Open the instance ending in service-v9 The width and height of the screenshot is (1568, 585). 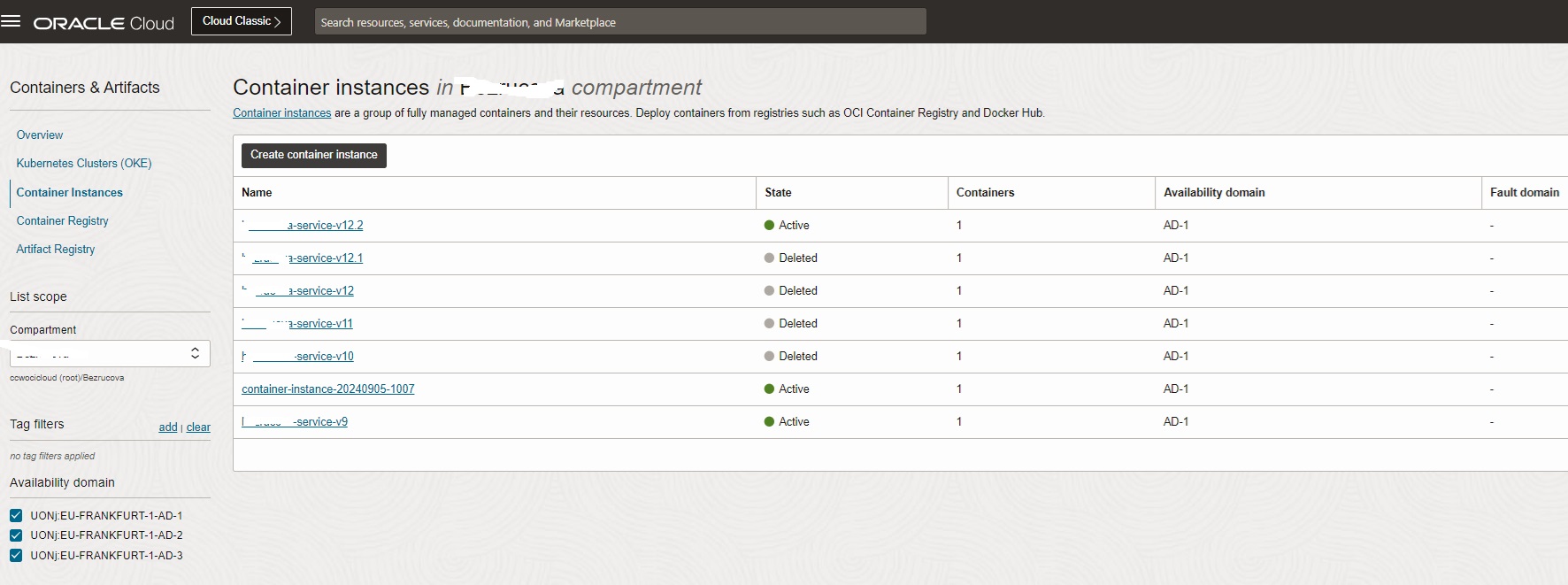[295, 422]
